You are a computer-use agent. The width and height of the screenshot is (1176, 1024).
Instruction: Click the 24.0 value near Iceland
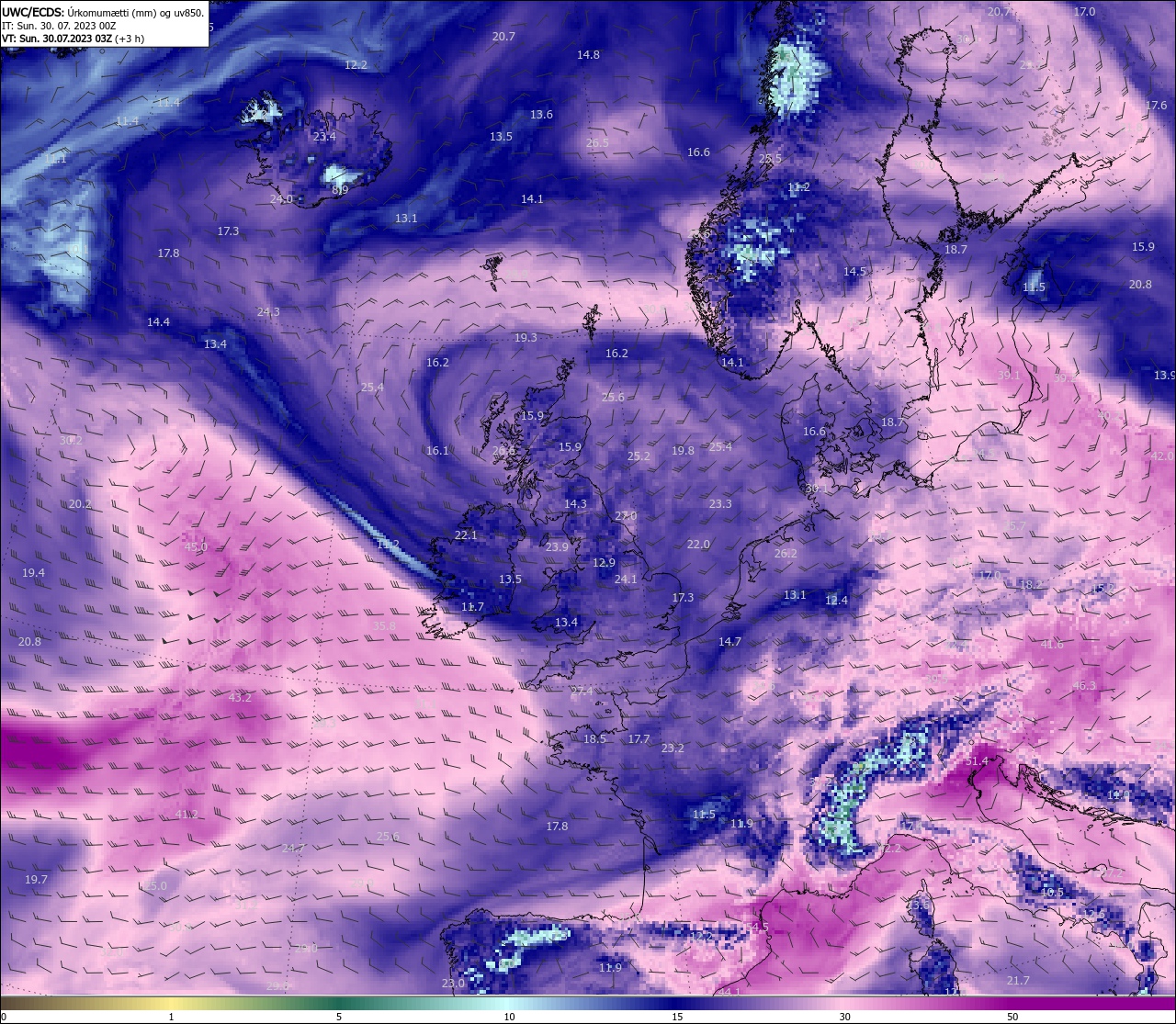281,199
